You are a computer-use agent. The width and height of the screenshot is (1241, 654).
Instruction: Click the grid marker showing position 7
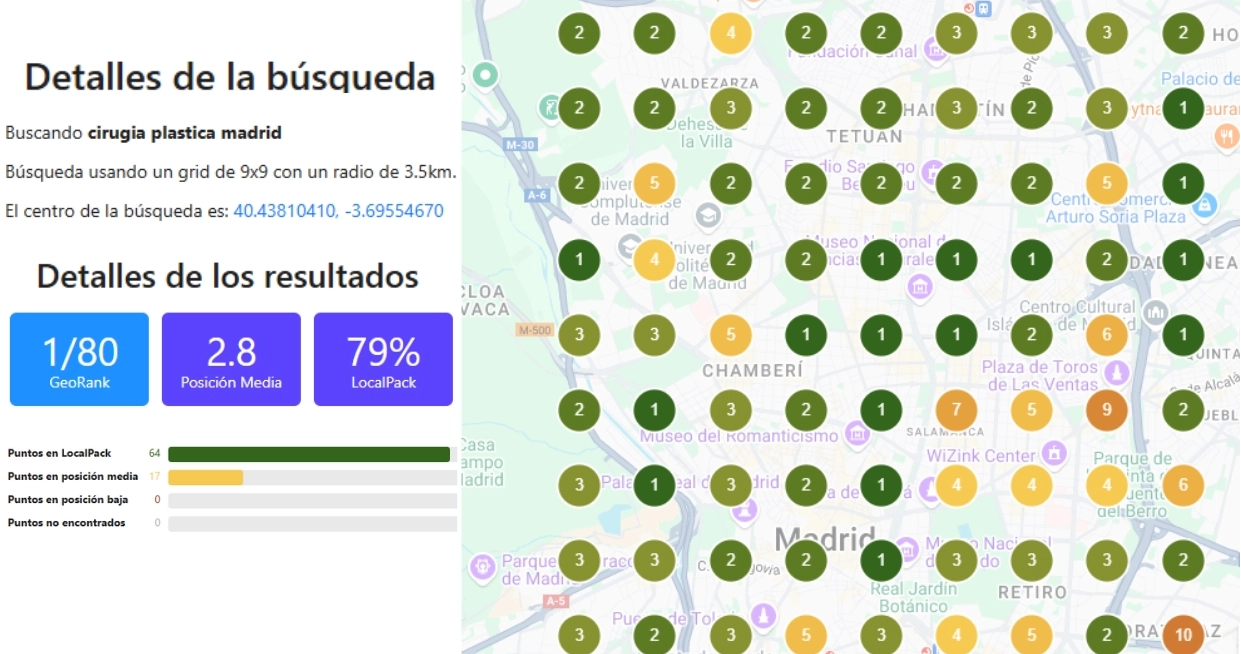(956, 410)
